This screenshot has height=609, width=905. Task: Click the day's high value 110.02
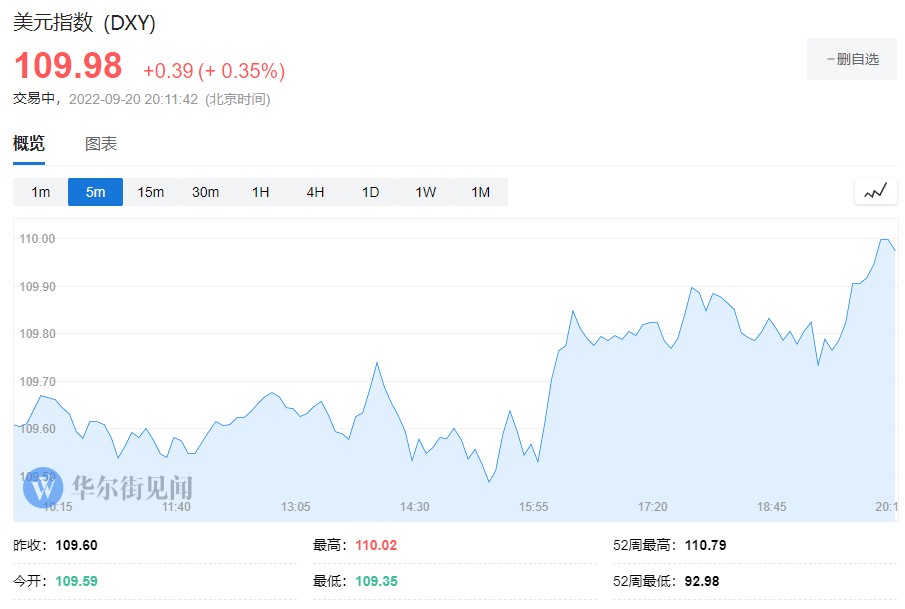coord(375,546)
